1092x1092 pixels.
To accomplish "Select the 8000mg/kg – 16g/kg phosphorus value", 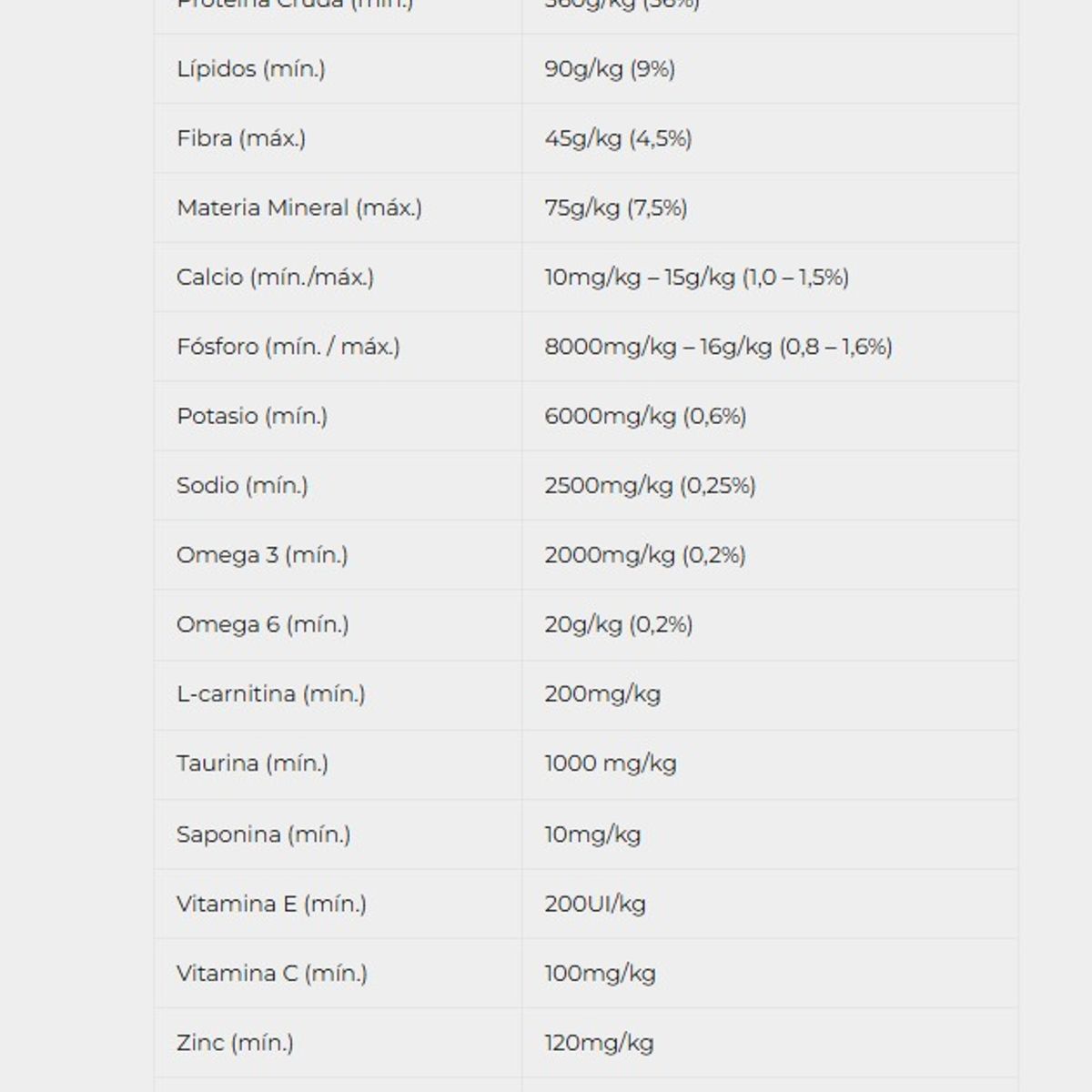I will [x=718, y=347].
